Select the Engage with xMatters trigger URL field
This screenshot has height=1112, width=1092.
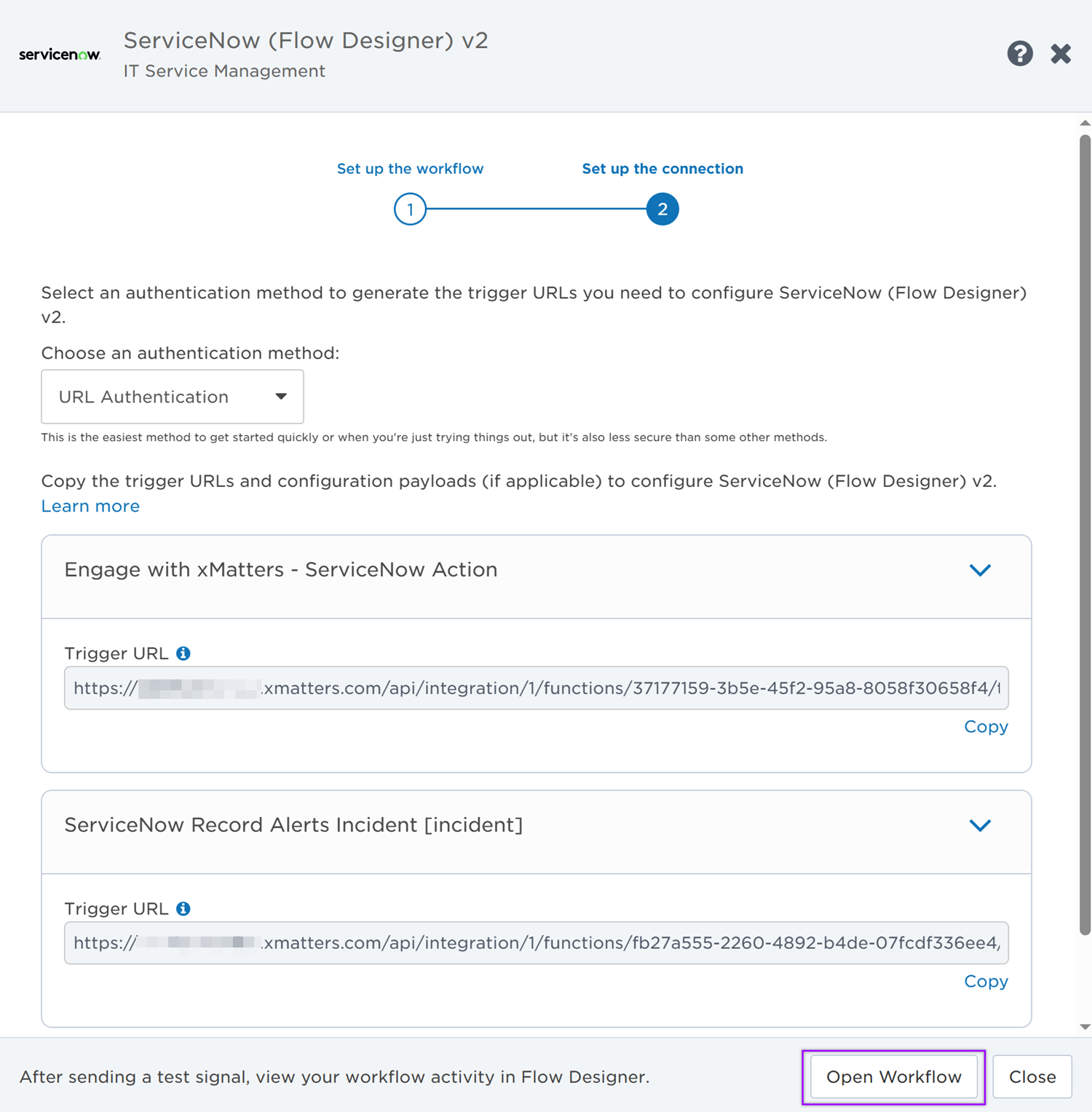tap(537, 688)
